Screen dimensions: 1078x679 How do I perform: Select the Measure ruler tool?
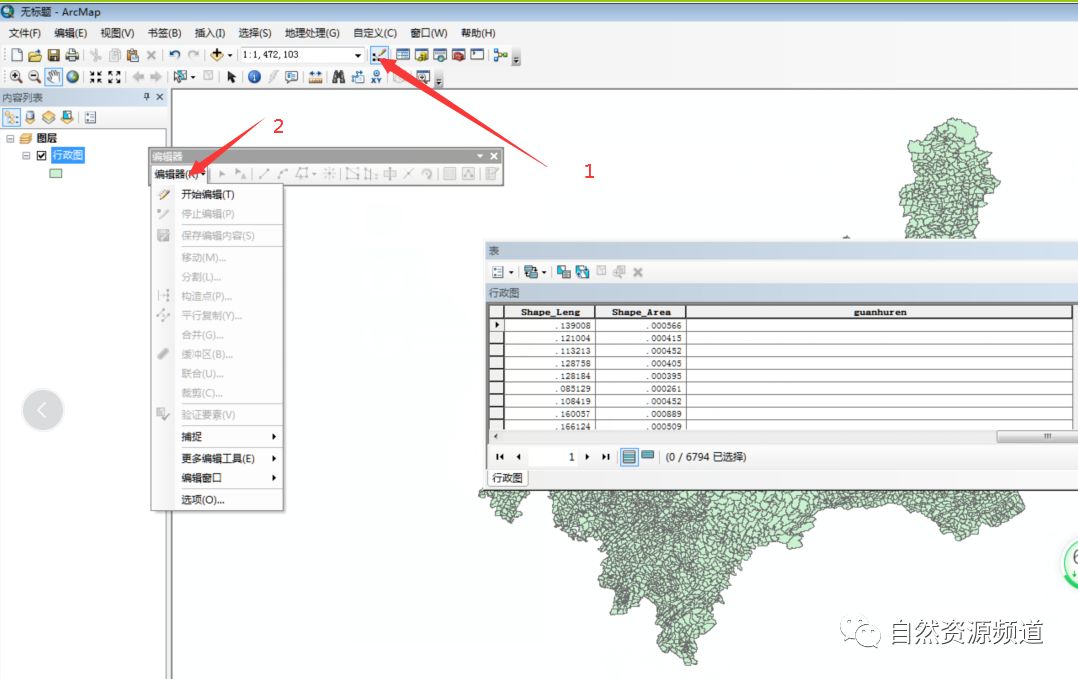coord(316,77)
